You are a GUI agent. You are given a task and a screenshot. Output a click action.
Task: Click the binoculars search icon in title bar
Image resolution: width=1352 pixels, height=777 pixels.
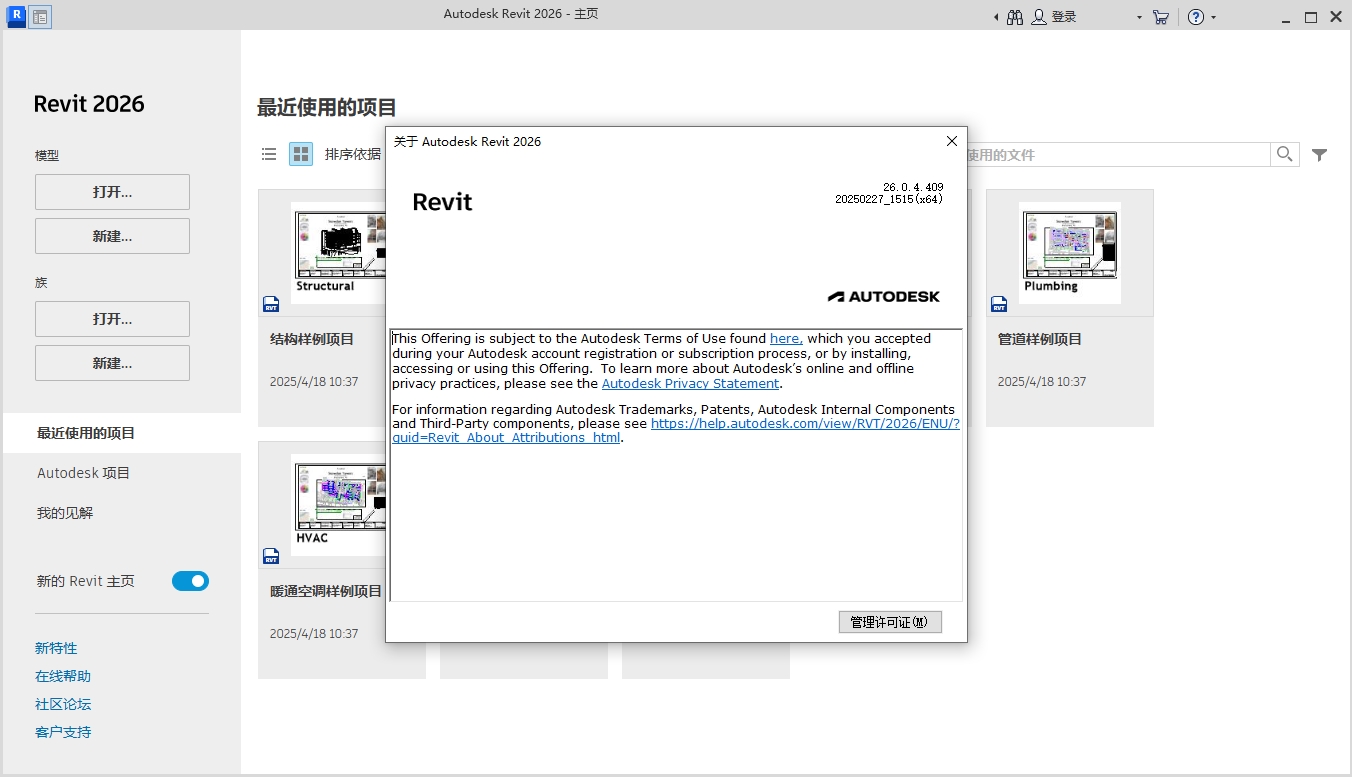point(1015,17)
